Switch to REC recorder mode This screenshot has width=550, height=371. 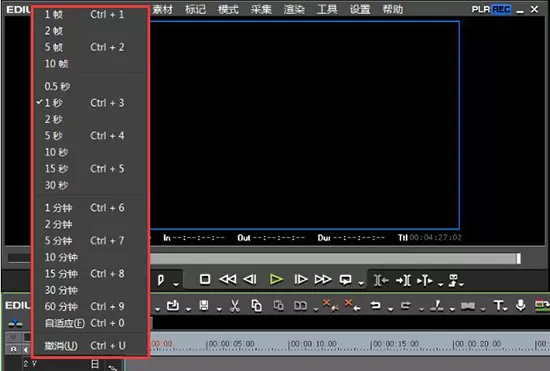tap(501, 9)
